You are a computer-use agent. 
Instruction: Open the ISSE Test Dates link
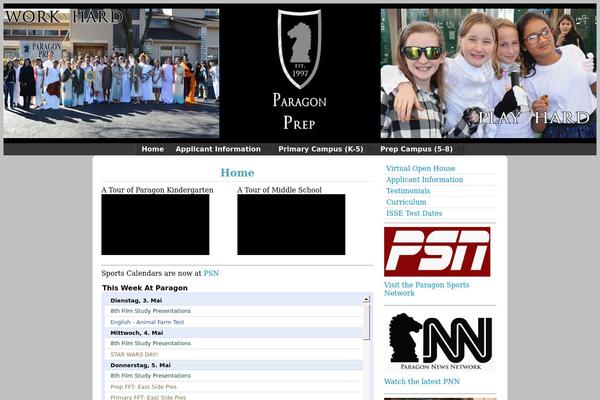[414, 213]
